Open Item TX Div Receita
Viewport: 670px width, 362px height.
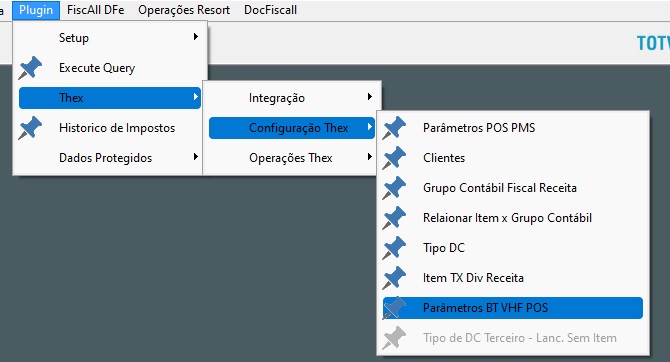(x=513, y=278)
